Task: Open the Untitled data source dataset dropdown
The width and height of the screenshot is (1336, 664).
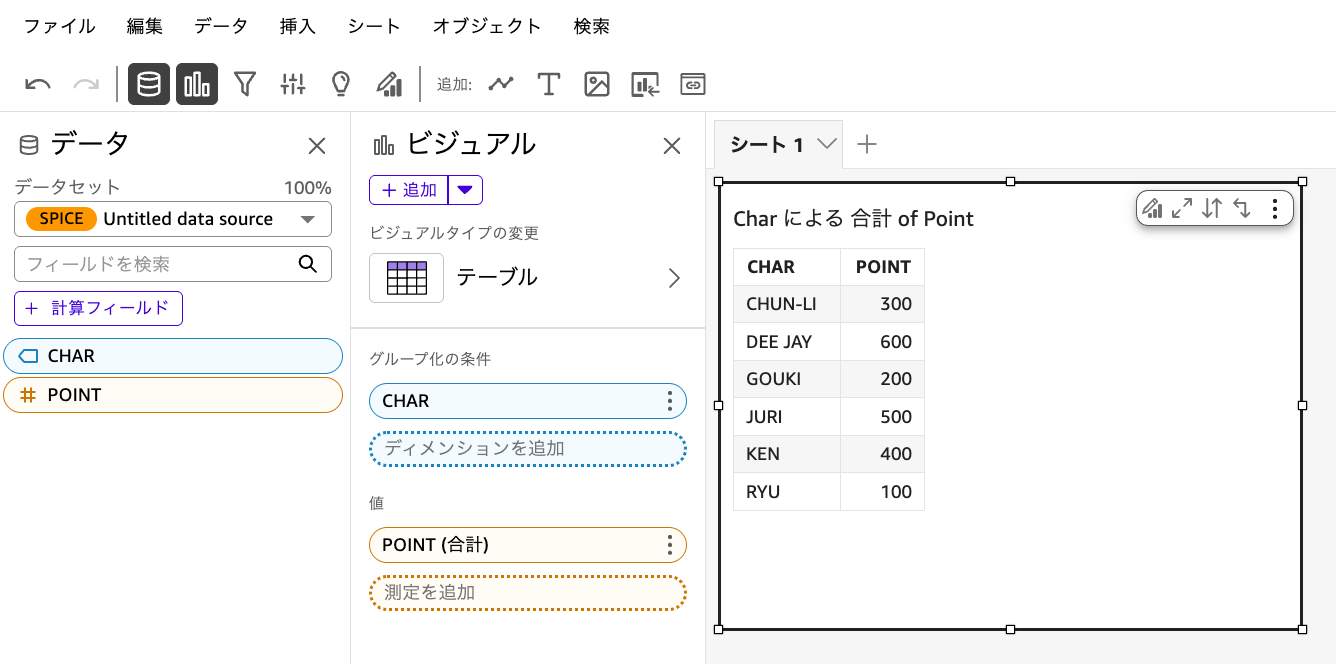Action: 172,219
